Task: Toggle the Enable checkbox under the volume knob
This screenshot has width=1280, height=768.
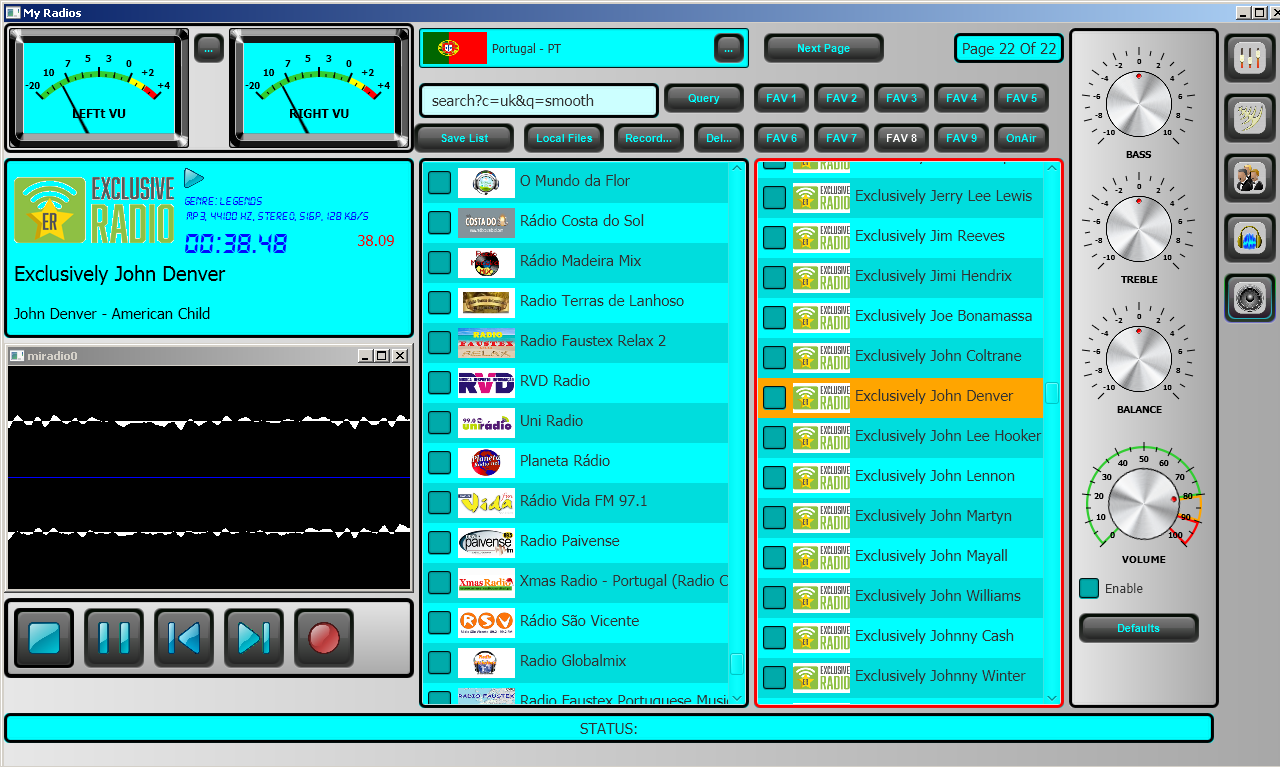Action: click(1089, 588)
